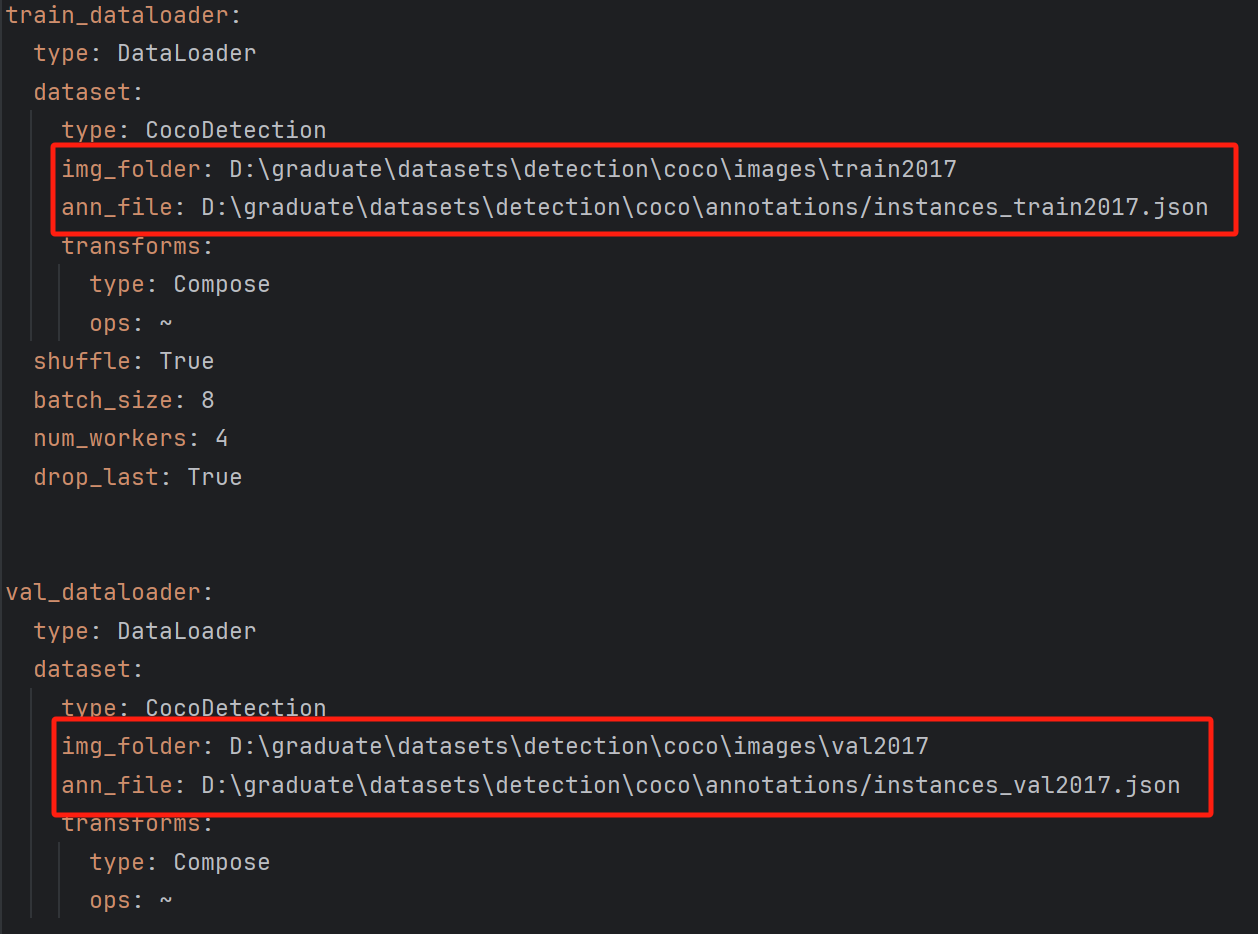Click the ops tilde in val_dataloader
Viewport: 1258px width, 934px height.
[x=166, y=900]
